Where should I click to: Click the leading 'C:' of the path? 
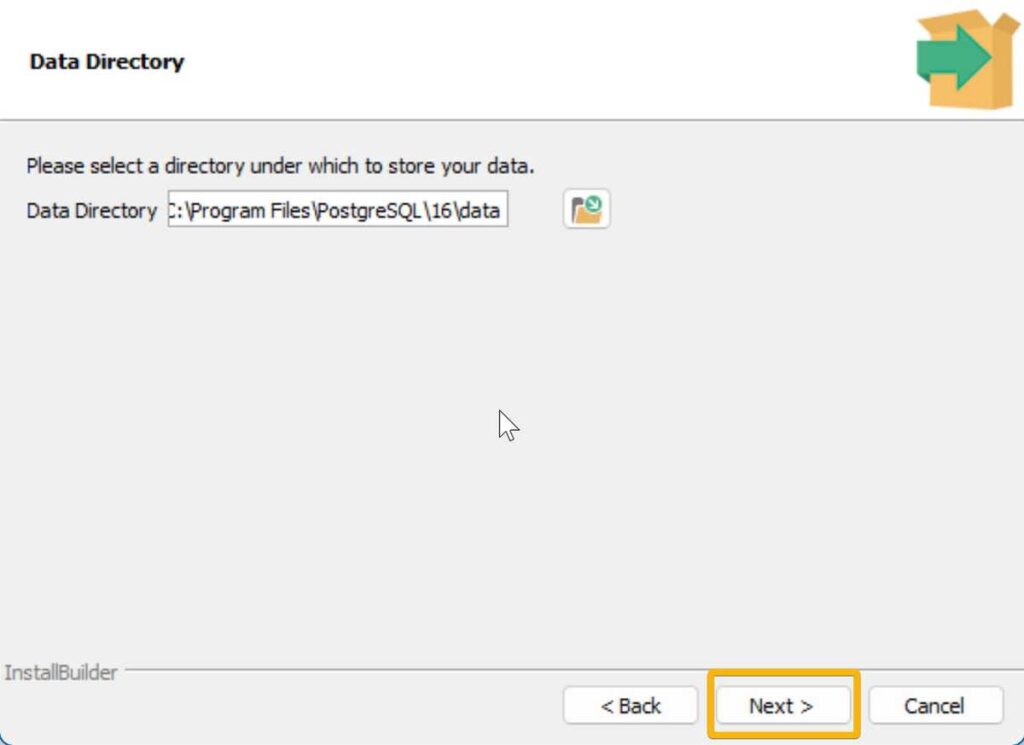[x=176, y=211]
